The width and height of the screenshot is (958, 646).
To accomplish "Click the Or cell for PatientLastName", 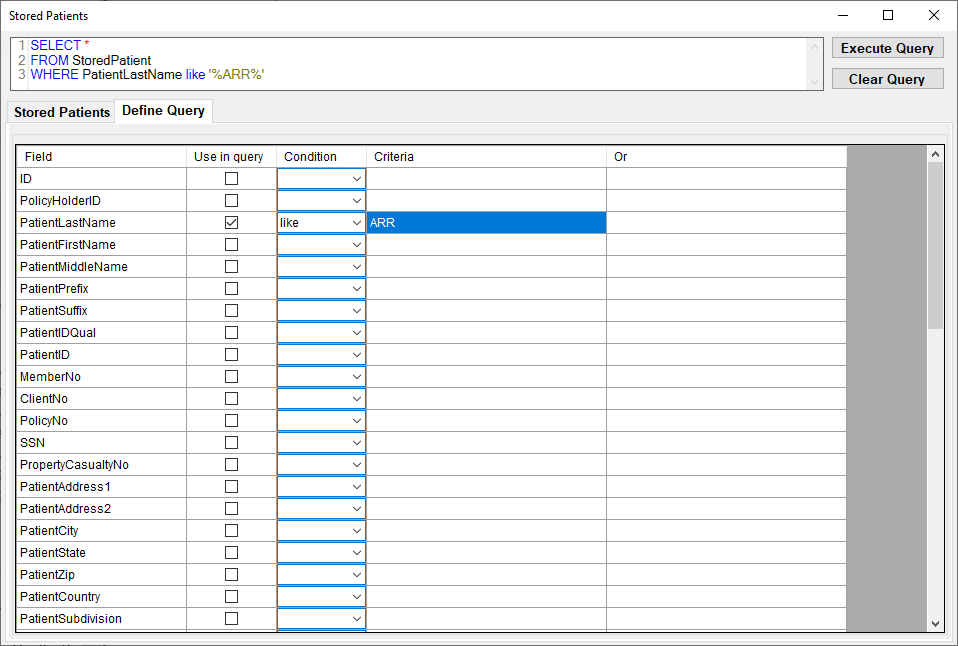I will pos(726,222).
